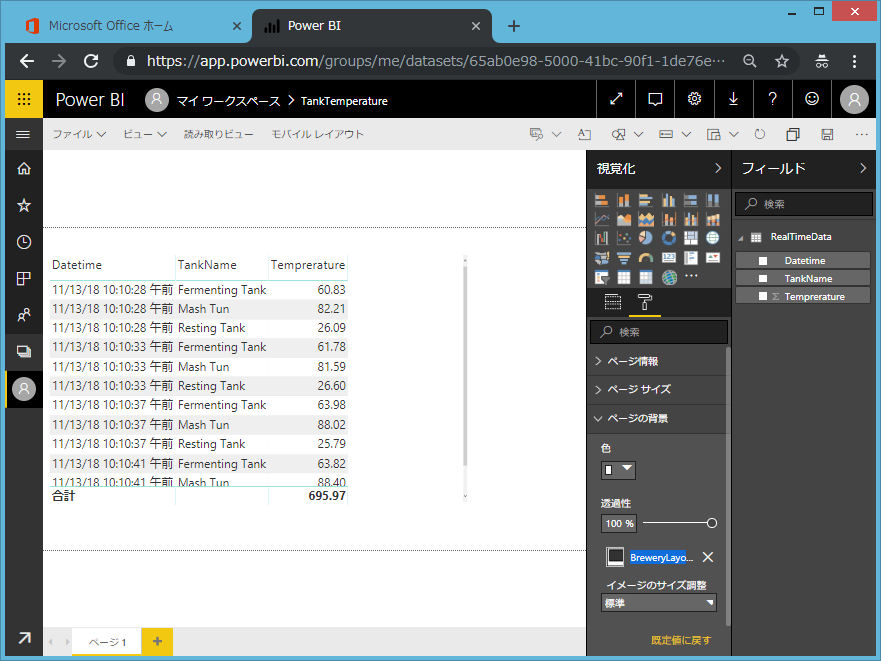Viewport: 881px width, 661px height.
Task: Click the Fields pane search box
Action: [804, 204]
